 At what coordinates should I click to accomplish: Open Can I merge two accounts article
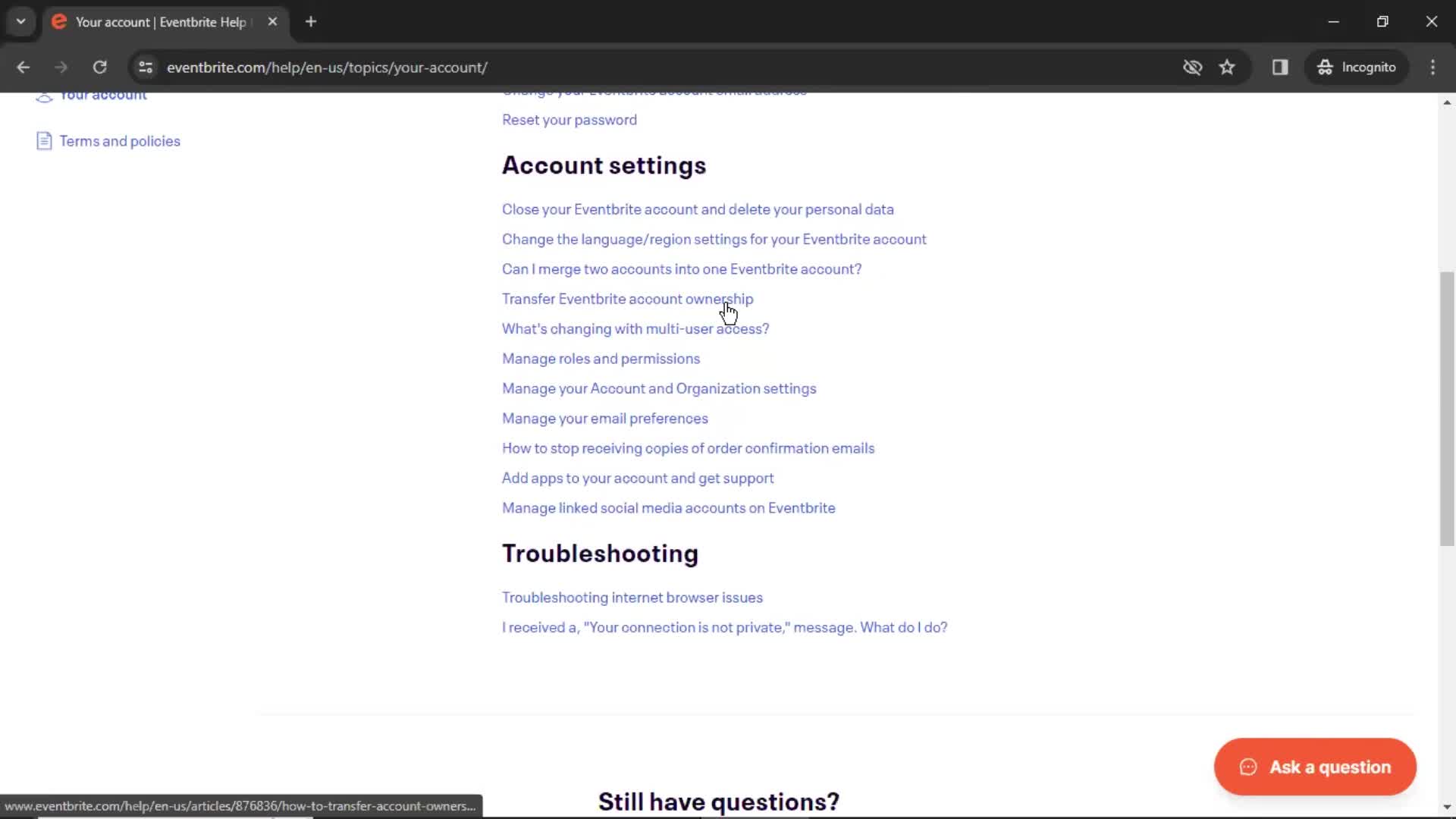682,269
